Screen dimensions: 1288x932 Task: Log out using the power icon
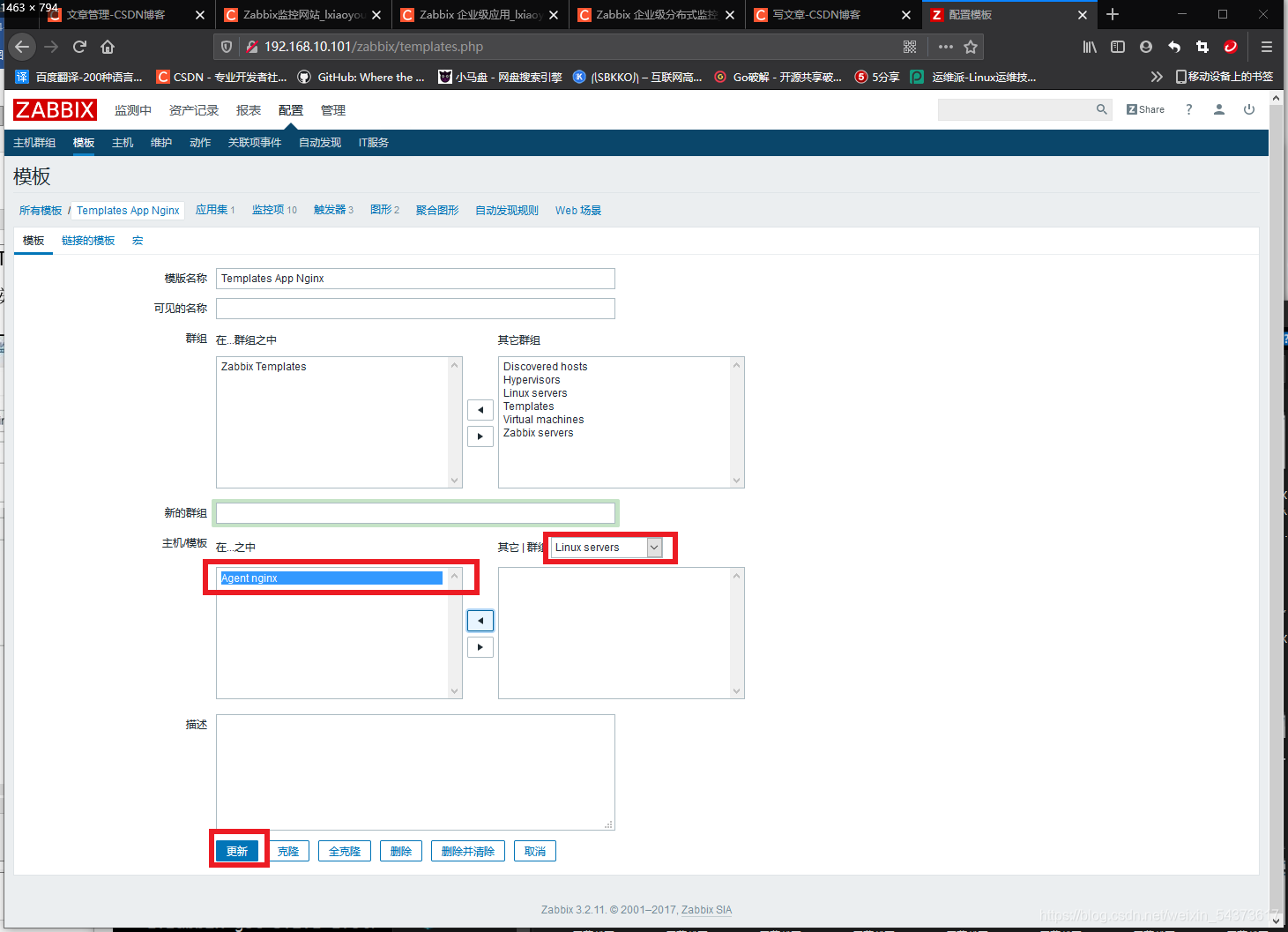1249,109
